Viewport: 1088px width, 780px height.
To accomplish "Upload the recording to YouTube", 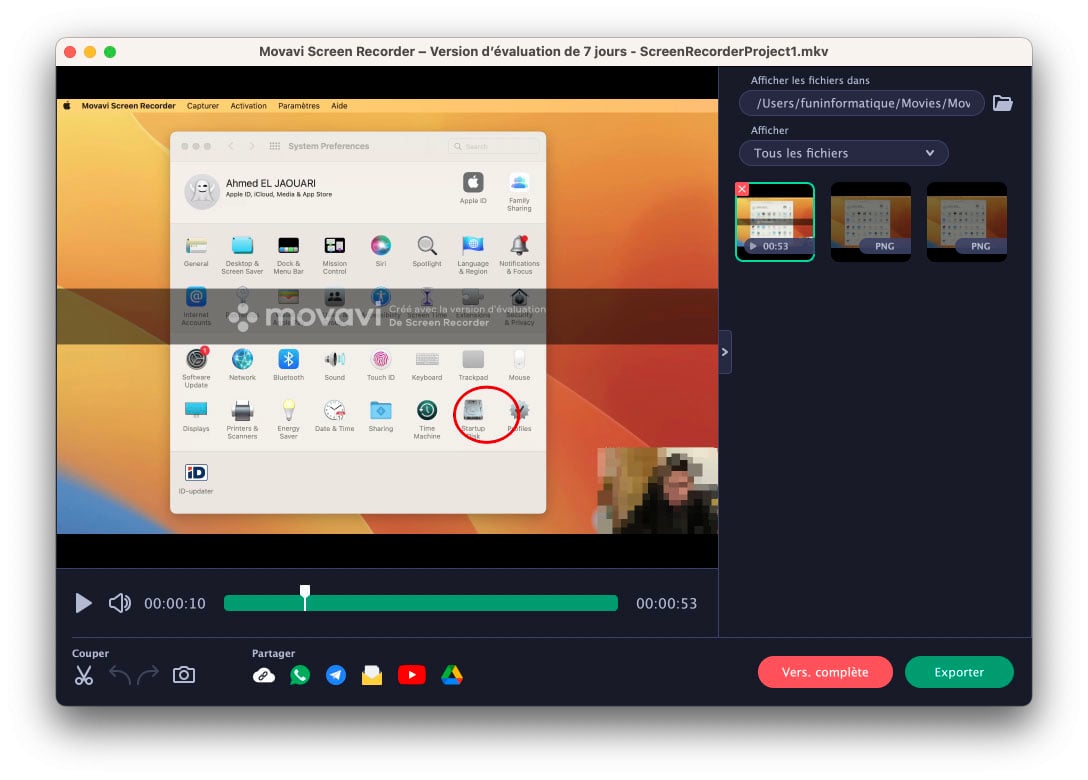I will point(411,675).
